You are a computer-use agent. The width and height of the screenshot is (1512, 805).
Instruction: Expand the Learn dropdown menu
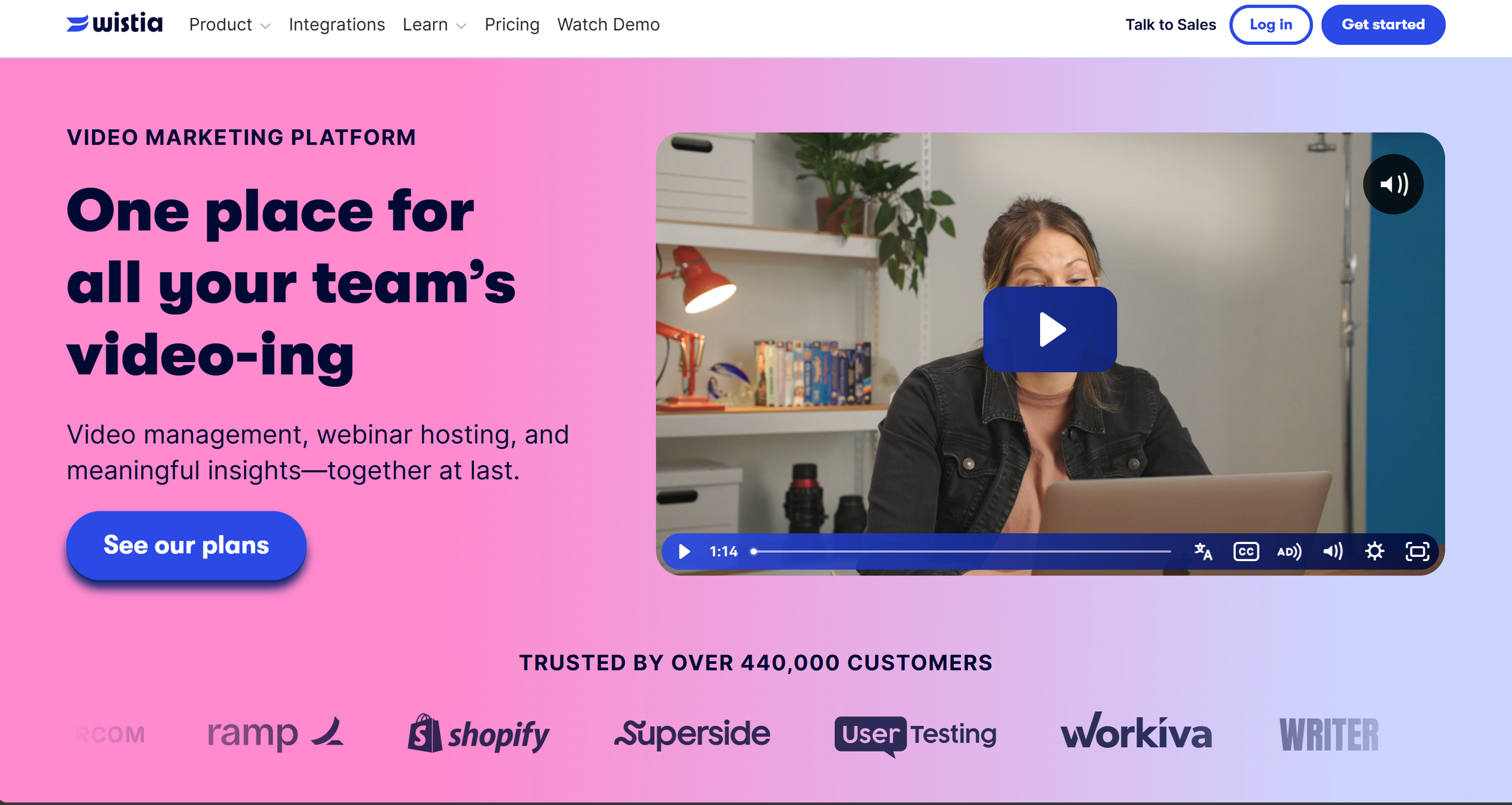435,24
